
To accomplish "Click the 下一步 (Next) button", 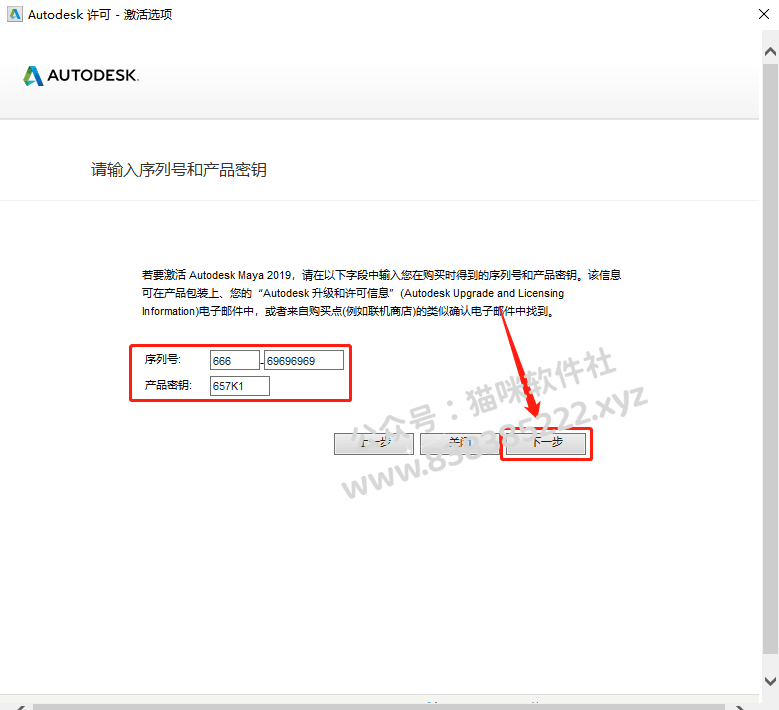I will pyautogui.click(x=546, y=443).
